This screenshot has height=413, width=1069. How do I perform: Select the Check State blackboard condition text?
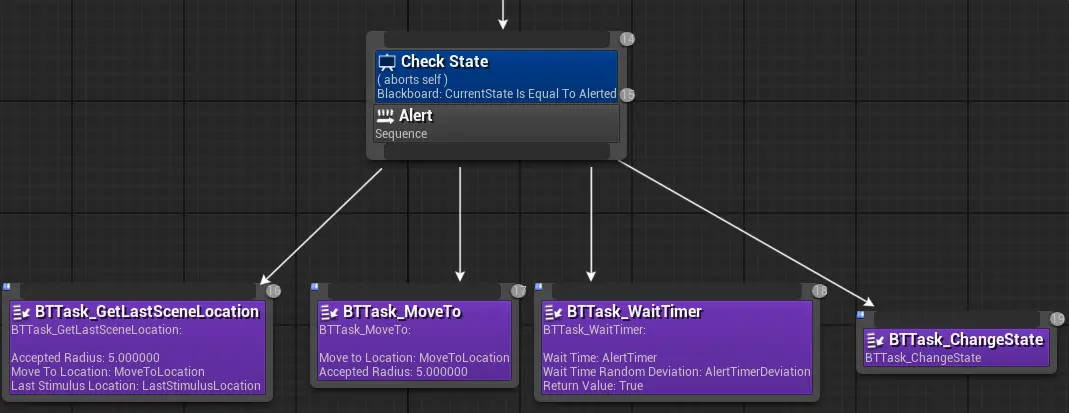pos(496,94)
